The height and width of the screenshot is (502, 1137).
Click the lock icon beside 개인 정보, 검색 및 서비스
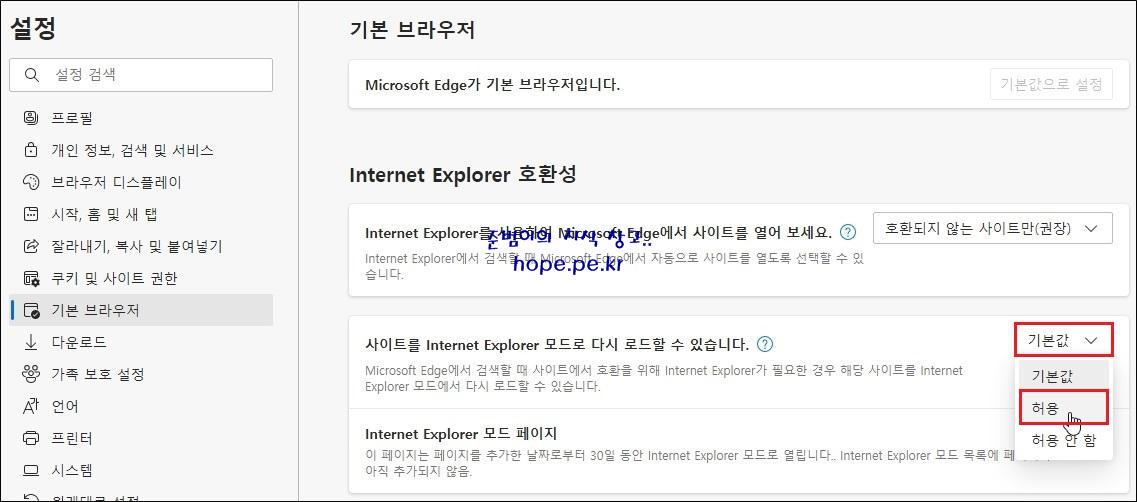pyautogui.click(x=31, y=150)
